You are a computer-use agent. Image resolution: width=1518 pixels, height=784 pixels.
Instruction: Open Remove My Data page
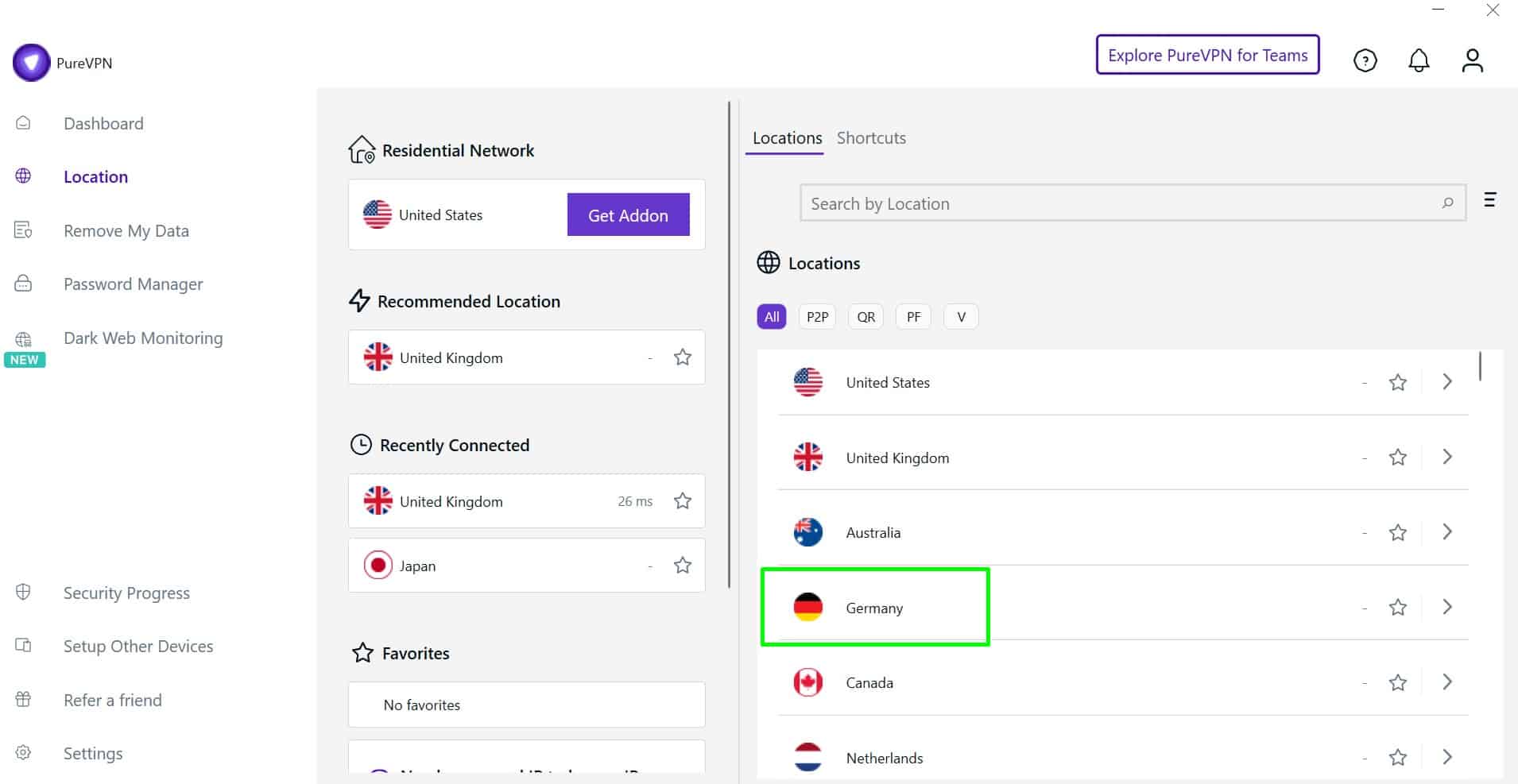pyautogui.click(x=126, y=230)
